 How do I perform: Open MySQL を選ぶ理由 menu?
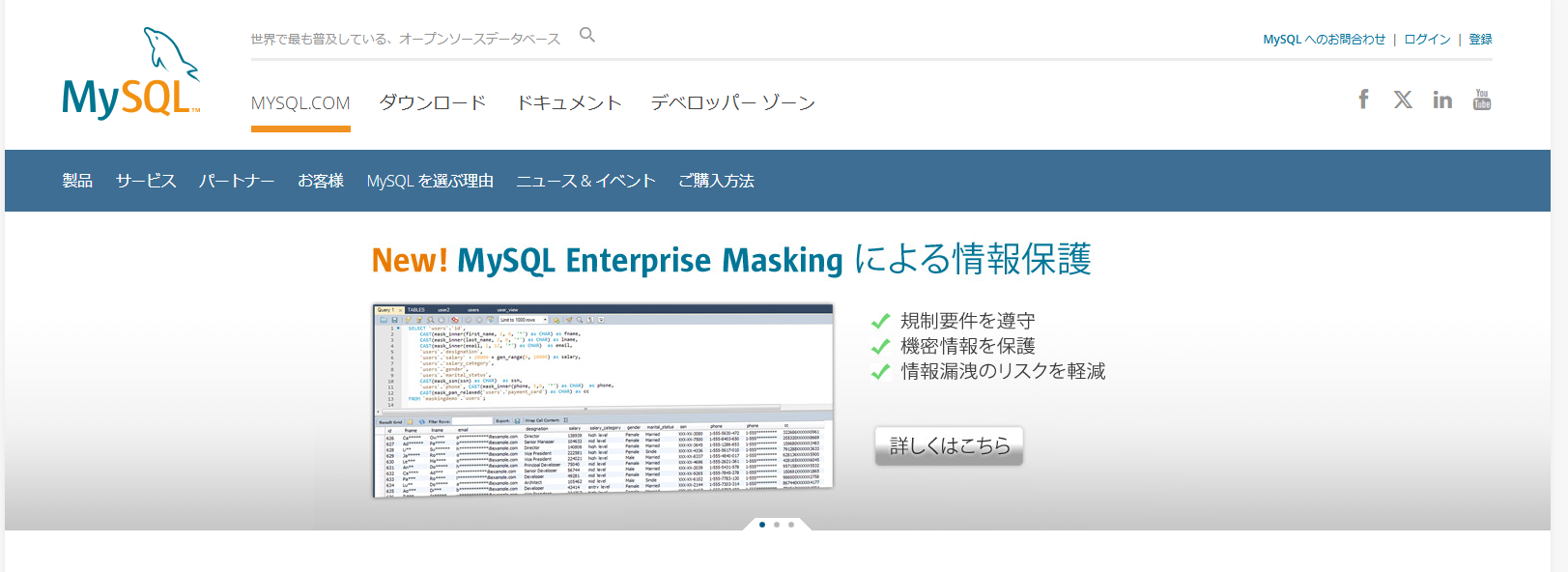point(430,181)
